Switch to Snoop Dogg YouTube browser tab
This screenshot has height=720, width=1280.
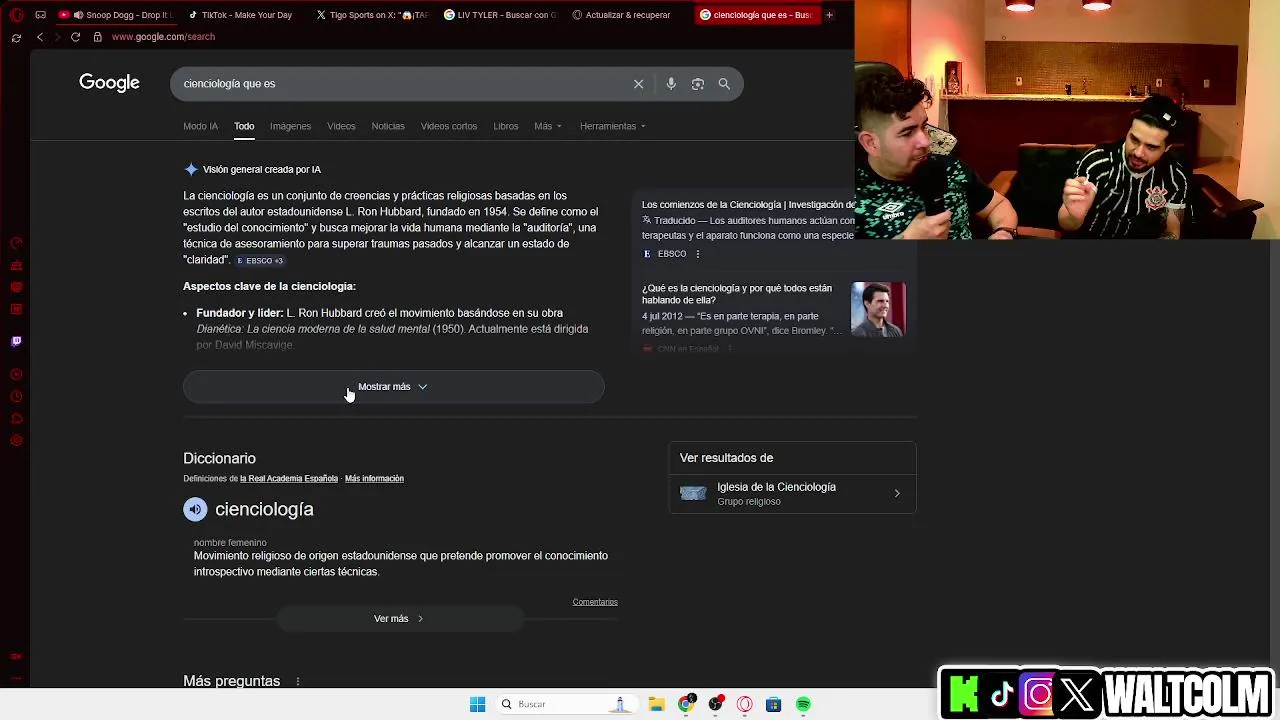pos(115,15)
